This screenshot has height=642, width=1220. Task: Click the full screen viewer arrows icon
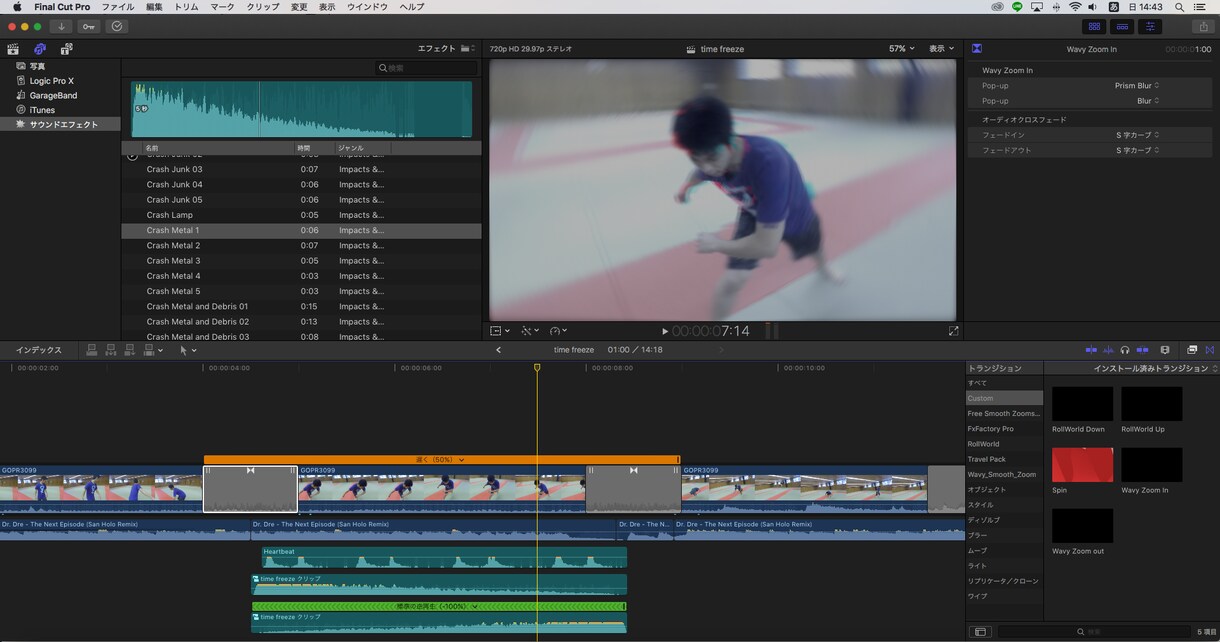point(953,331)
